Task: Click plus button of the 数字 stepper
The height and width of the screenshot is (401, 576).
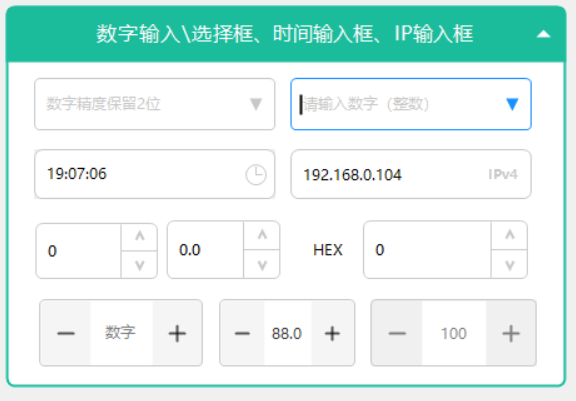Action: click(x=177, y=333)
